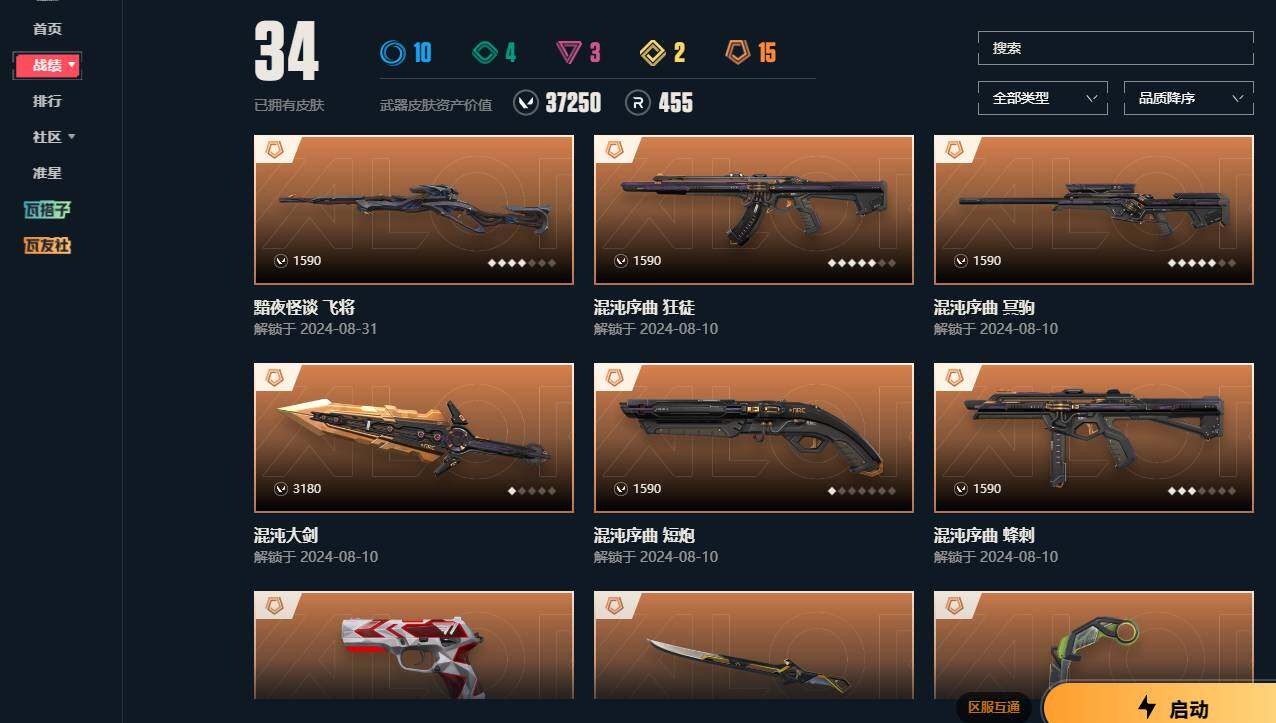1276x723 pixels.
Task: Go to 首页 in the sidebar
Action: [x=47, y=29]
